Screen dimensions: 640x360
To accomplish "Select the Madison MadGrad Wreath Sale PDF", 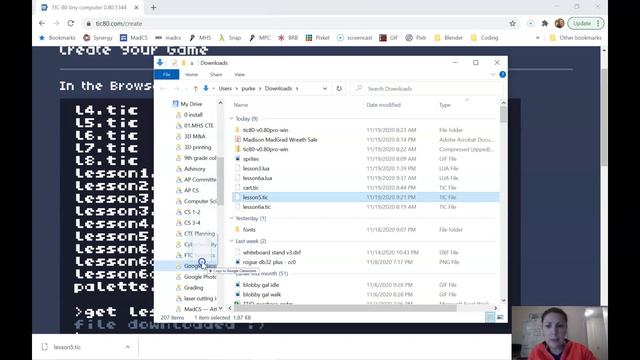I will pos(365,140).
